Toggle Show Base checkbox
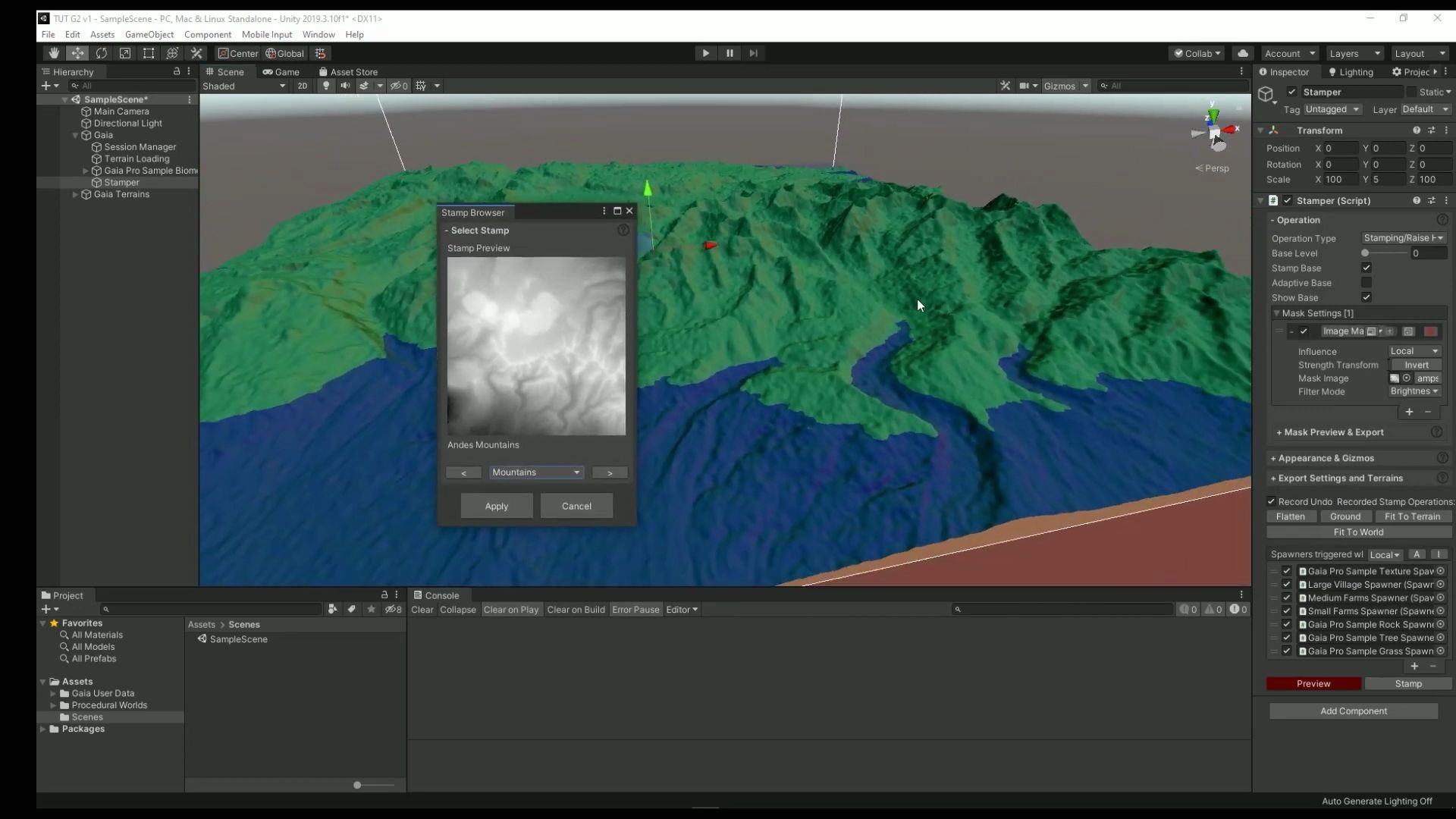Screen dimensions: 1456x819 pyautogui.click(x=1367, y=297)
